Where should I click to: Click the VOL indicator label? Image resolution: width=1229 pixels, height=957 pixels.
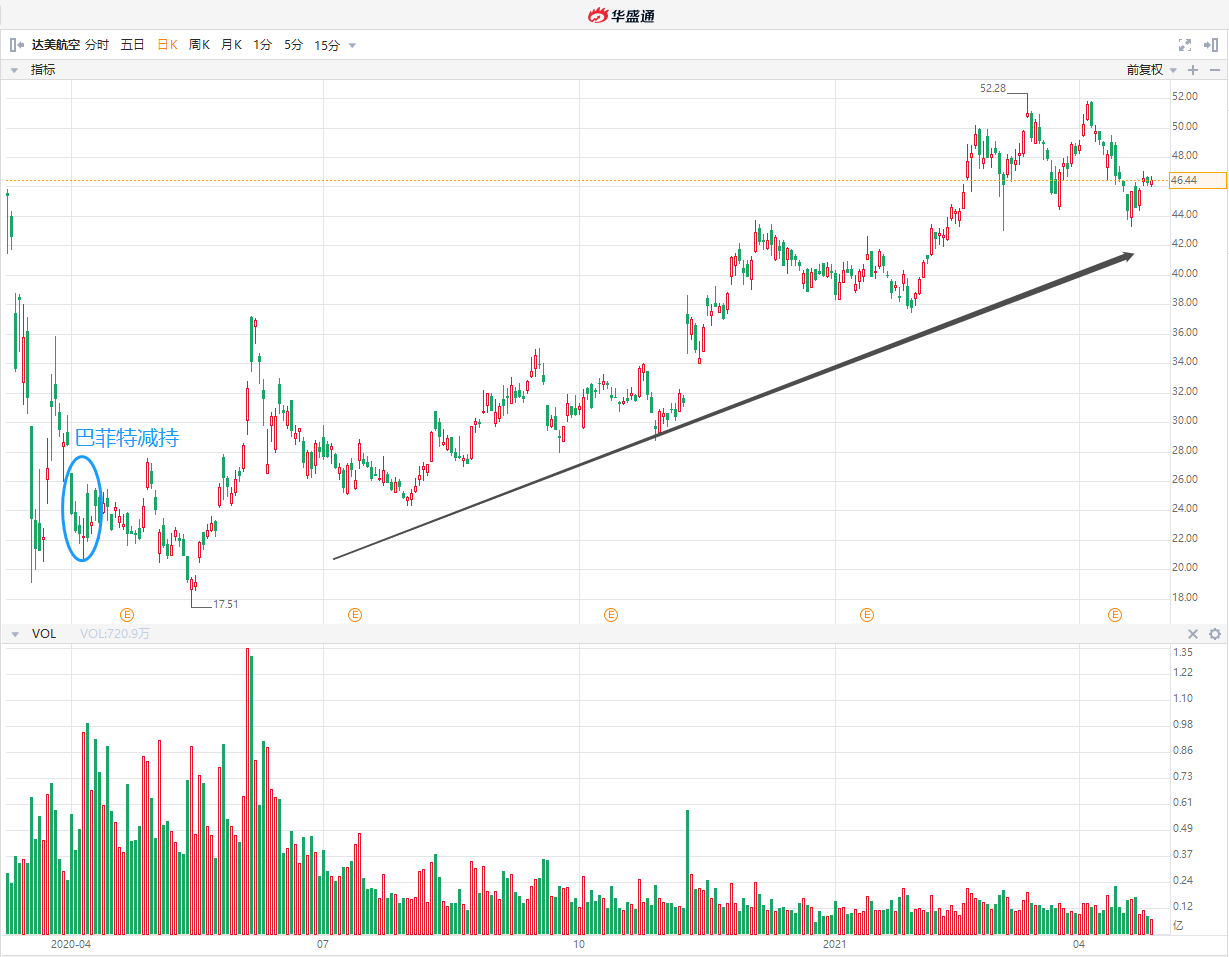44,634
